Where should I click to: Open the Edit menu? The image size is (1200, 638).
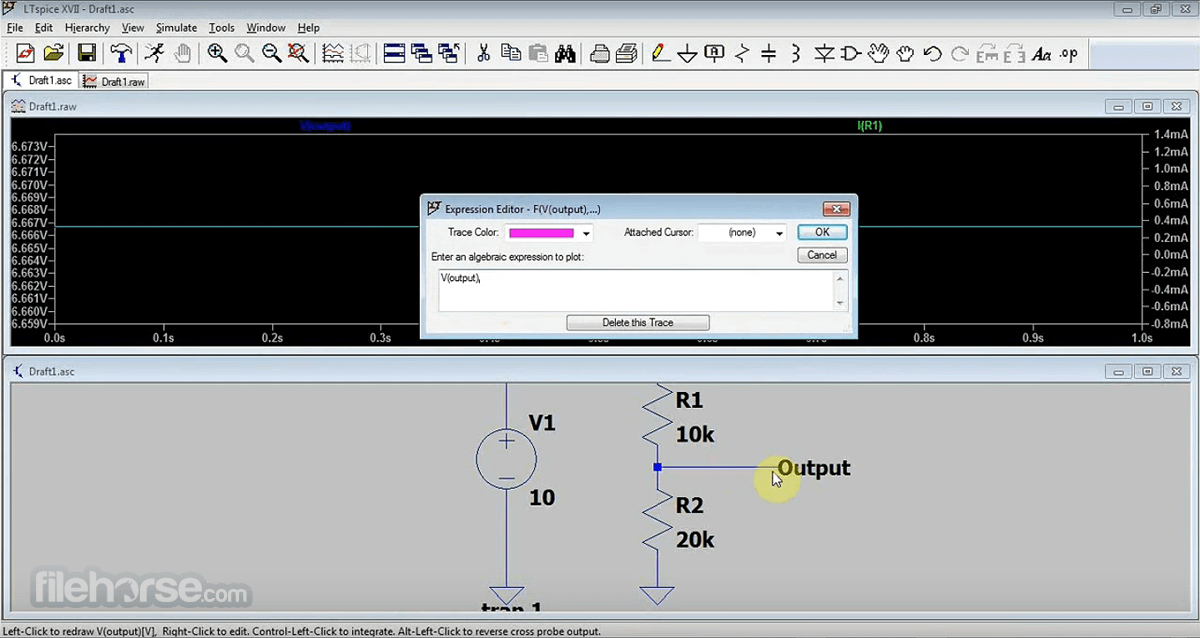(44, 28)
